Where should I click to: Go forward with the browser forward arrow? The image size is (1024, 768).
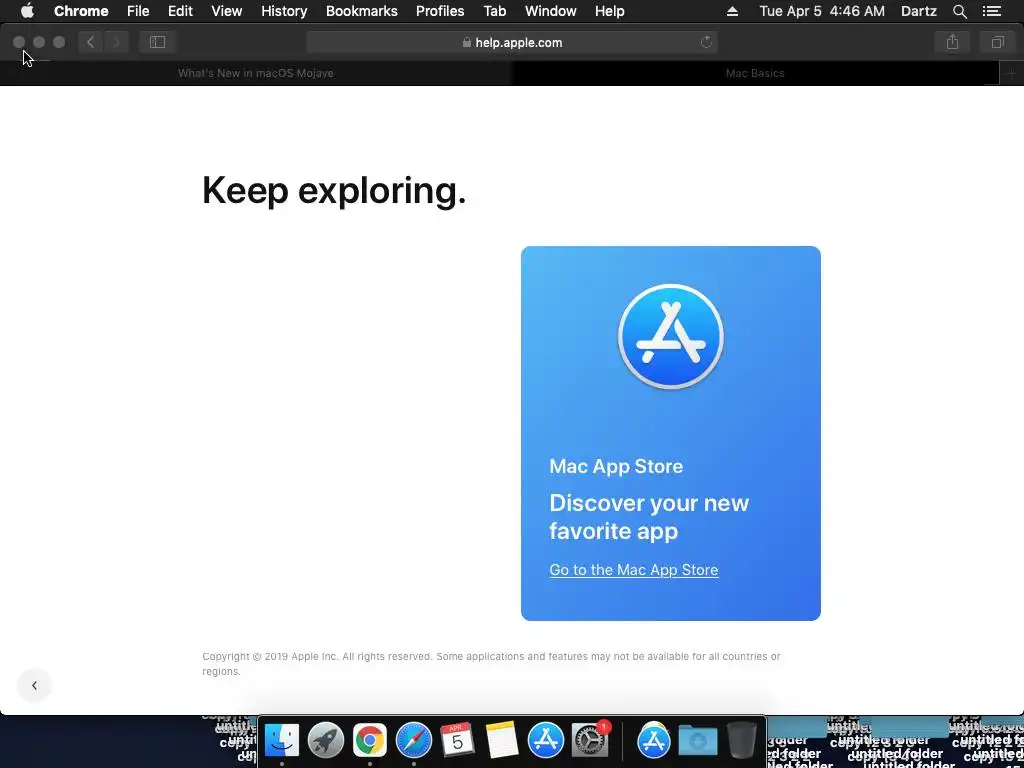[116, 42]
